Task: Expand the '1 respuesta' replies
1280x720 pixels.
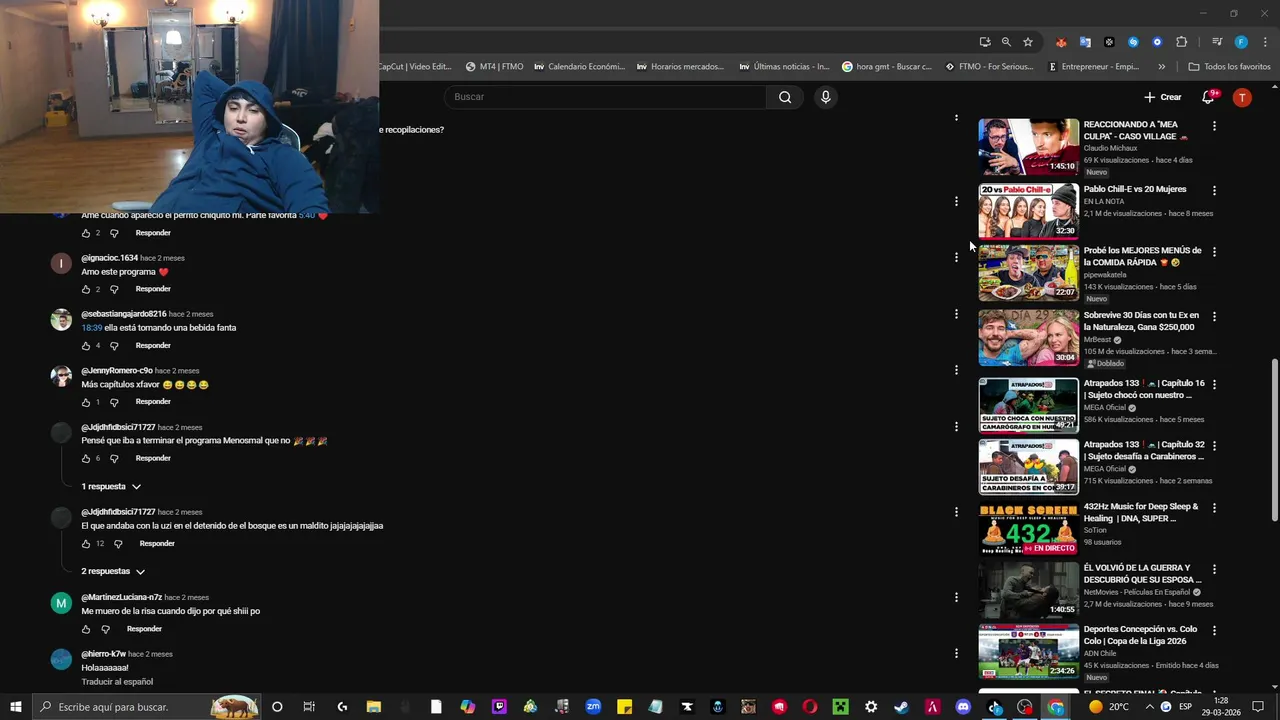Action: coord(111,487)
